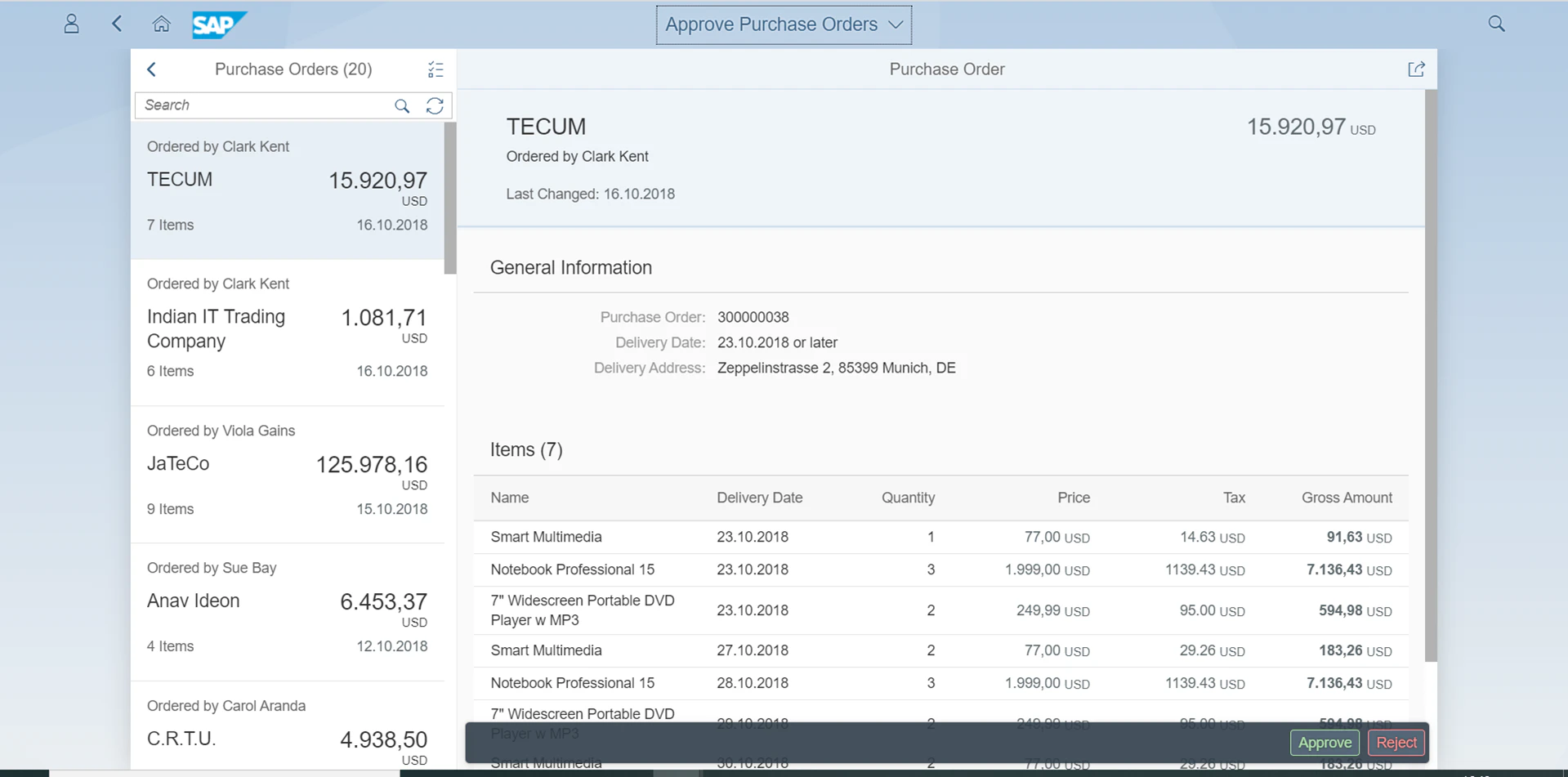
Task: Click purchase order number 300000038
Action: click(753, 317)
